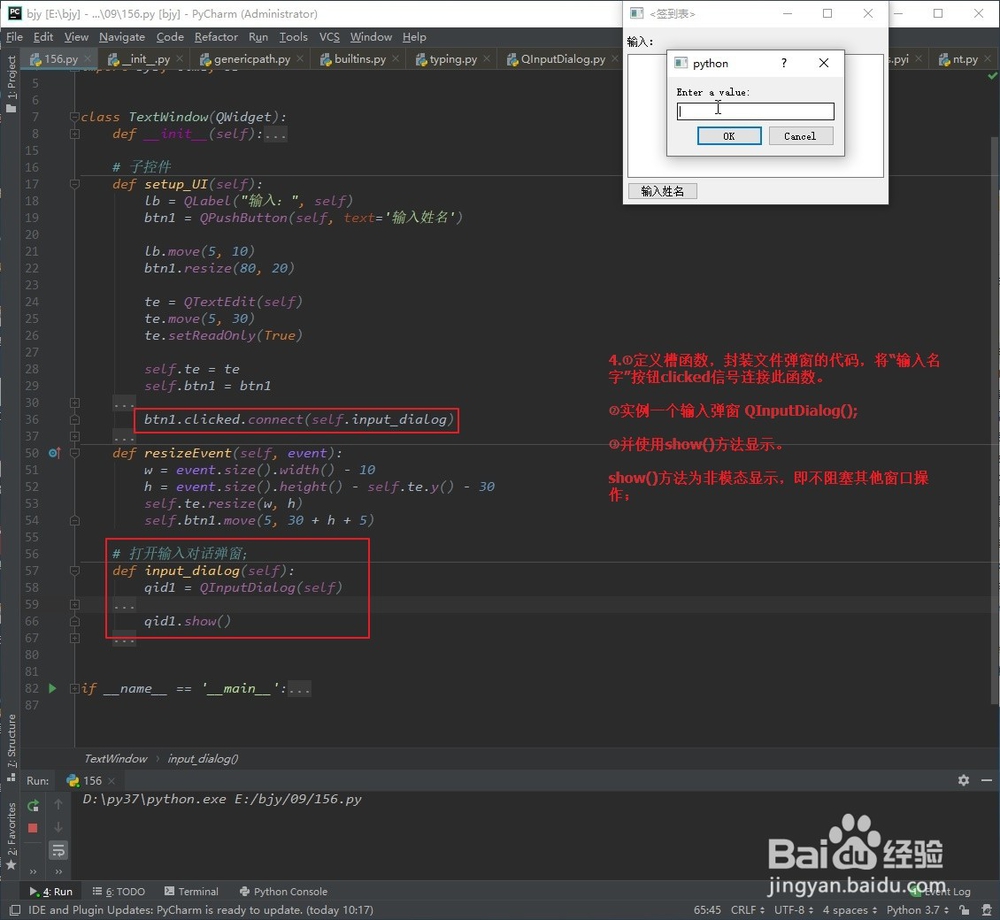This screenshot has width=1000, height=920.
Task: Expand the folded region at line 67
Action: (x=75, y=638)
